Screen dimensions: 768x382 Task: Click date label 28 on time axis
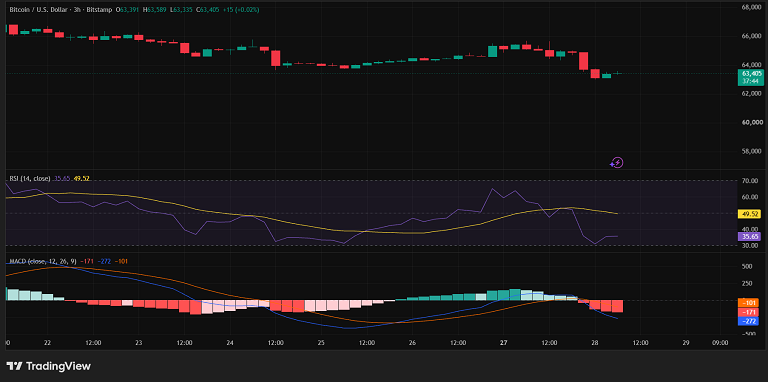[x=595, y=343]
